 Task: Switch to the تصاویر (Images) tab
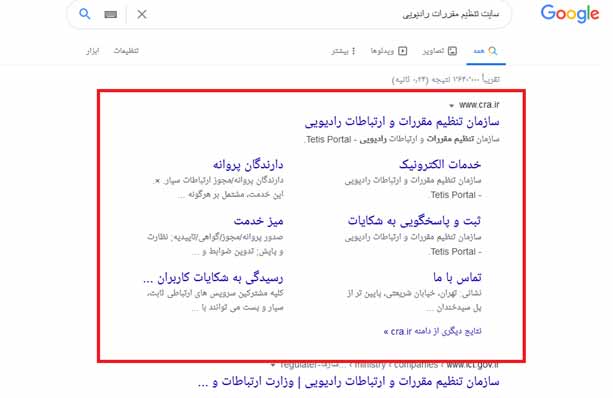click(439, 51)
